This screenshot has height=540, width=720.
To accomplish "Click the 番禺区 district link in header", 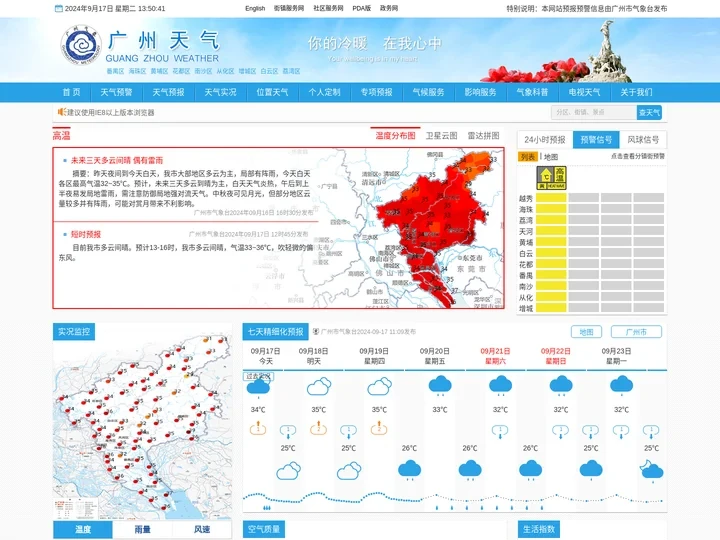I will click(x=115, y=71).
